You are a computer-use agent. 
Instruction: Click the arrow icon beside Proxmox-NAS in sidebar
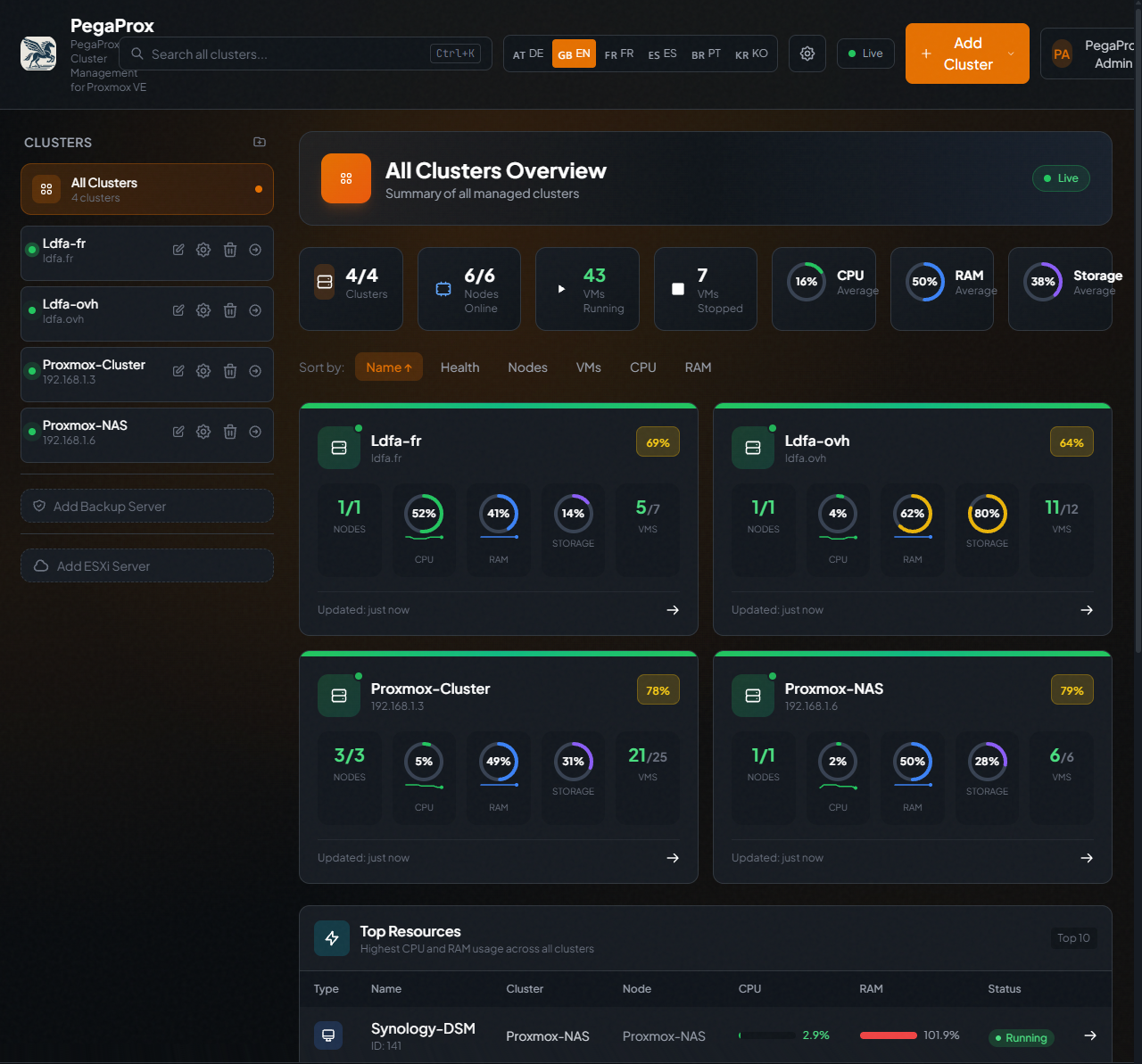255,432
